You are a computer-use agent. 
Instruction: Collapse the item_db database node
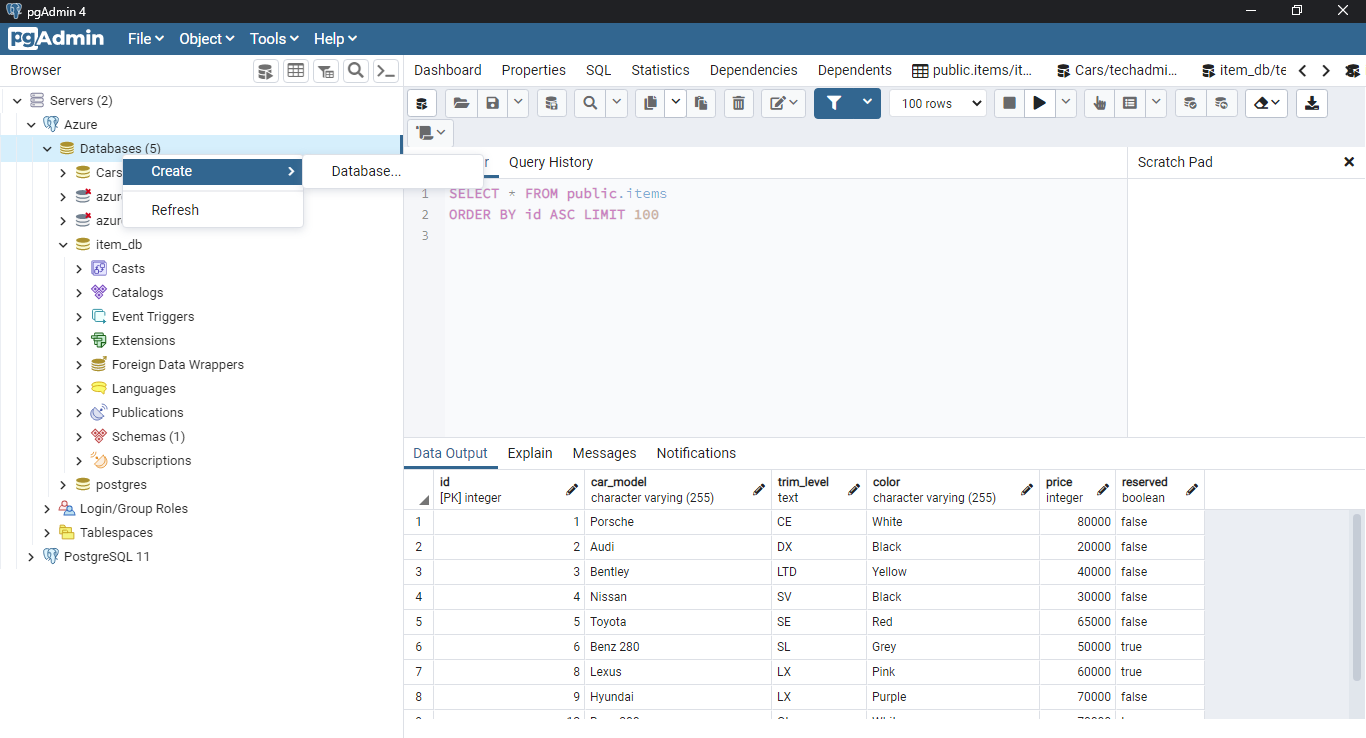63,244
